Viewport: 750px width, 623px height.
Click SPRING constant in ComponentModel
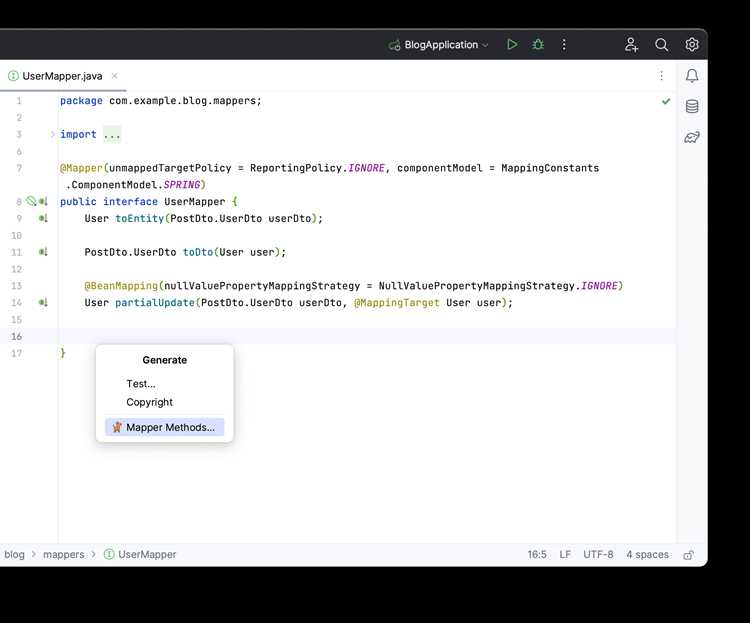tap(182, 185)
